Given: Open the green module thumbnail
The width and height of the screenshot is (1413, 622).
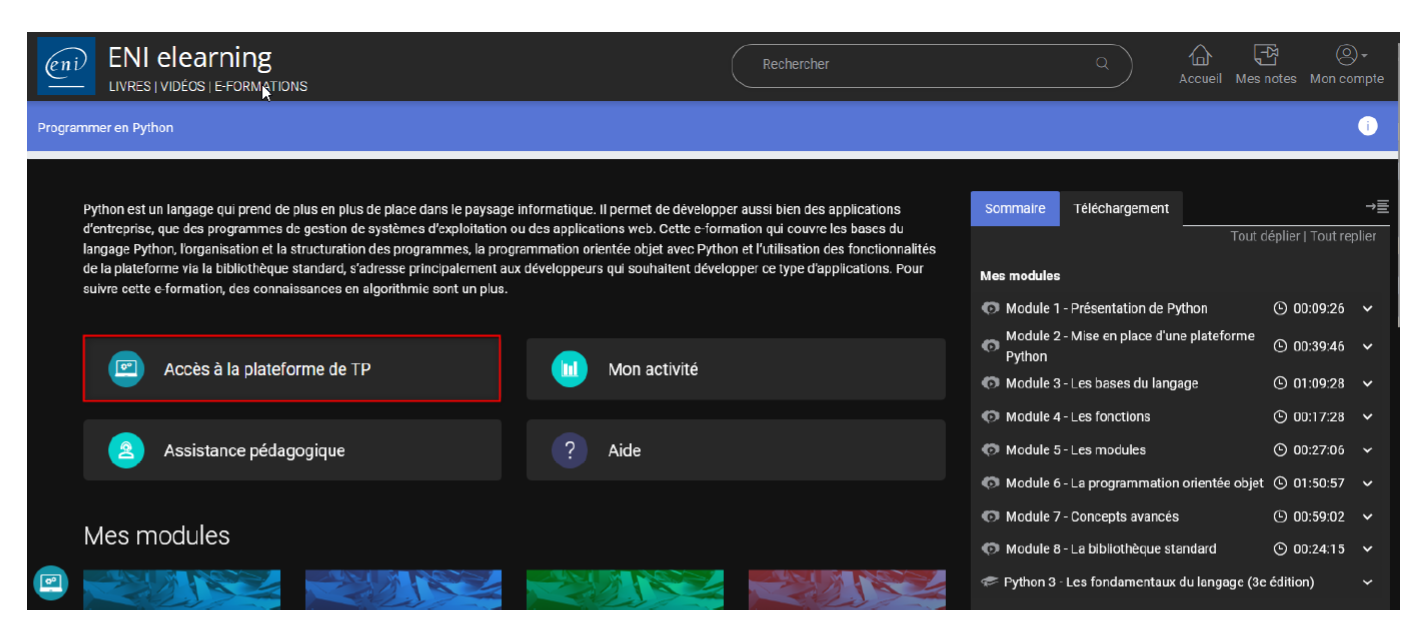Looking at the screenshot, I should (x=625, y=590).
